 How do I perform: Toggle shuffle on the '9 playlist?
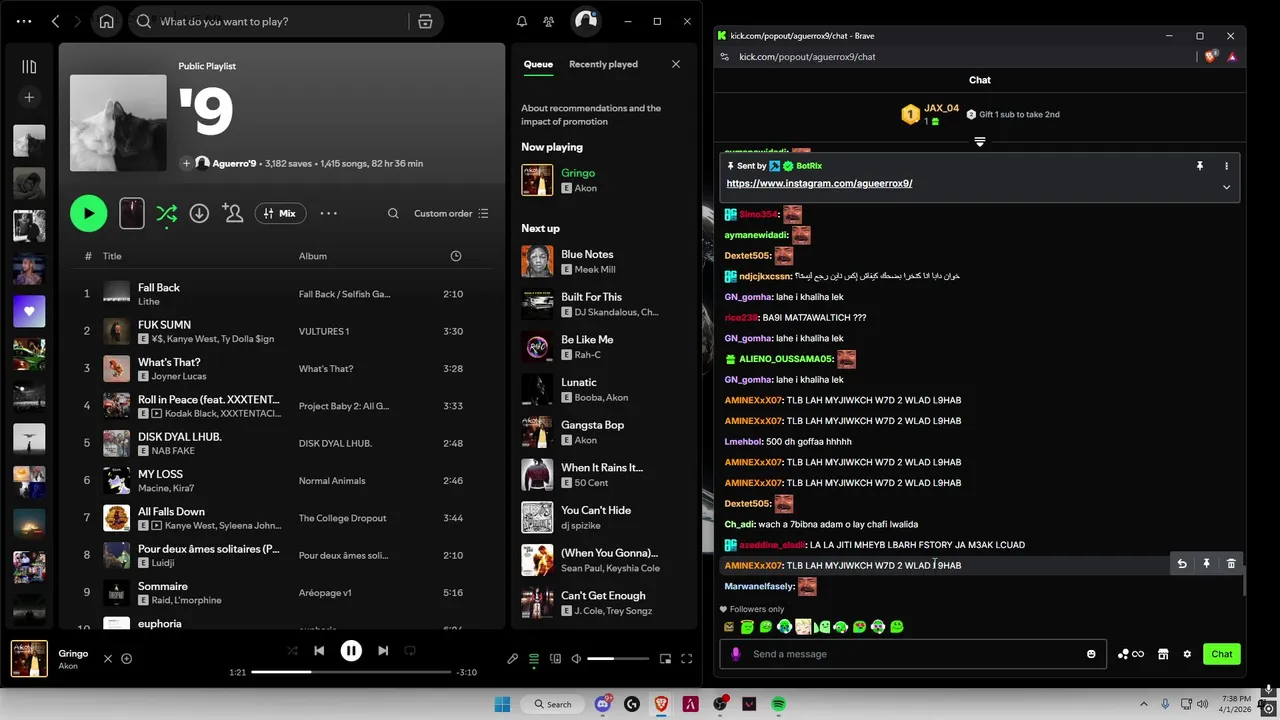coord(166,213)
